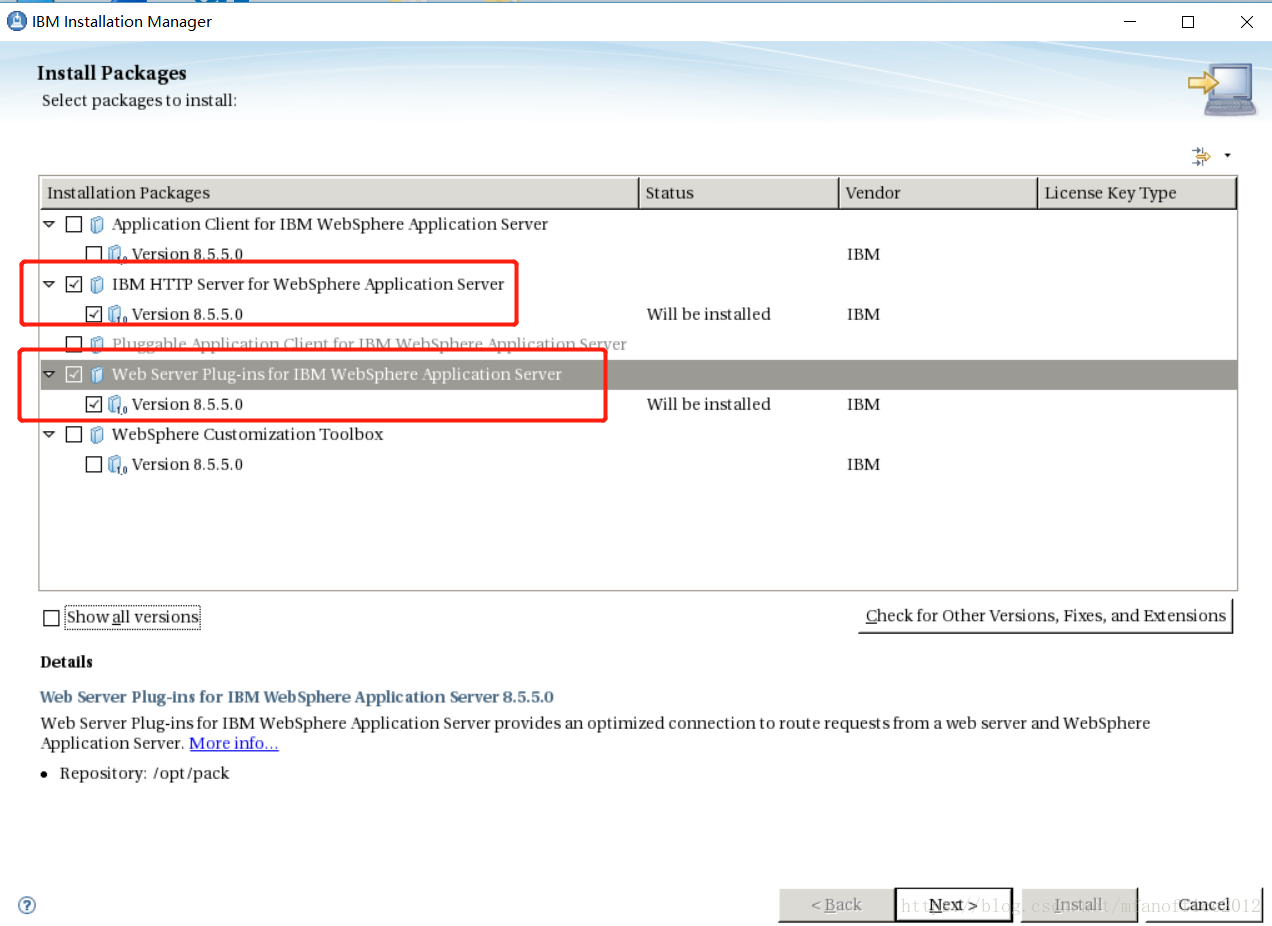This screenshot has width=1272, height=926.
Task: Select Application Client for IBM WebSphere row
Action: pyautogui.click(x=330, y=224)
